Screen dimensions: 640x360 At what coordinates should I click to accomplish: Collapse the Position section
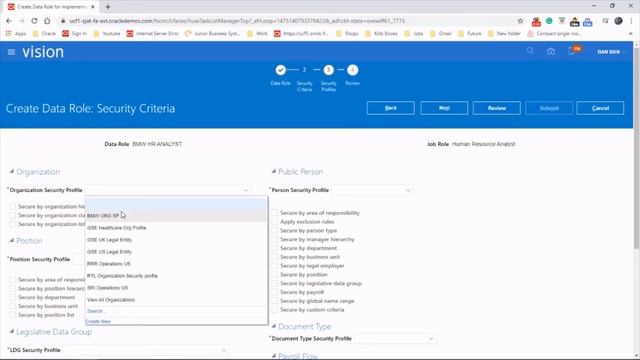click(x=12, y=240)
